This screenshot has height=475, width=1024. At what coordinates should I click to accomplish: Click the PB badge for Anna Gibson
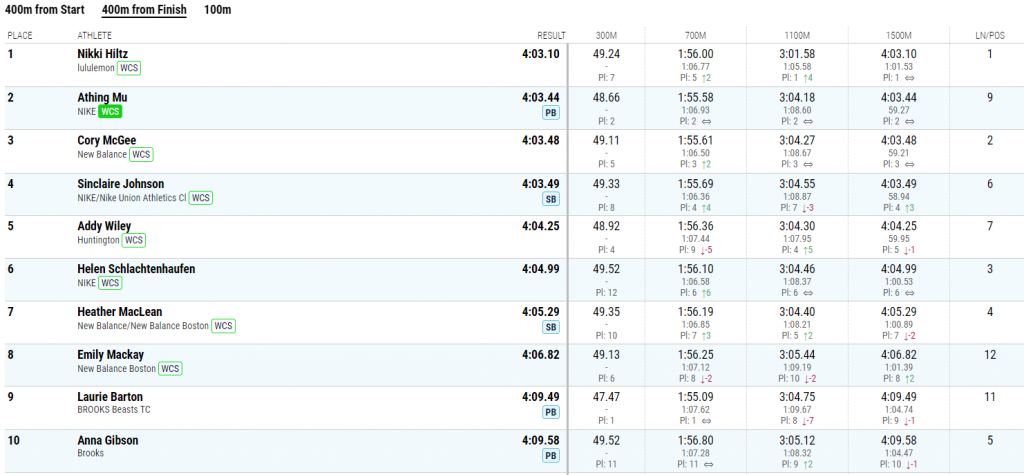(x=551, y=455)
